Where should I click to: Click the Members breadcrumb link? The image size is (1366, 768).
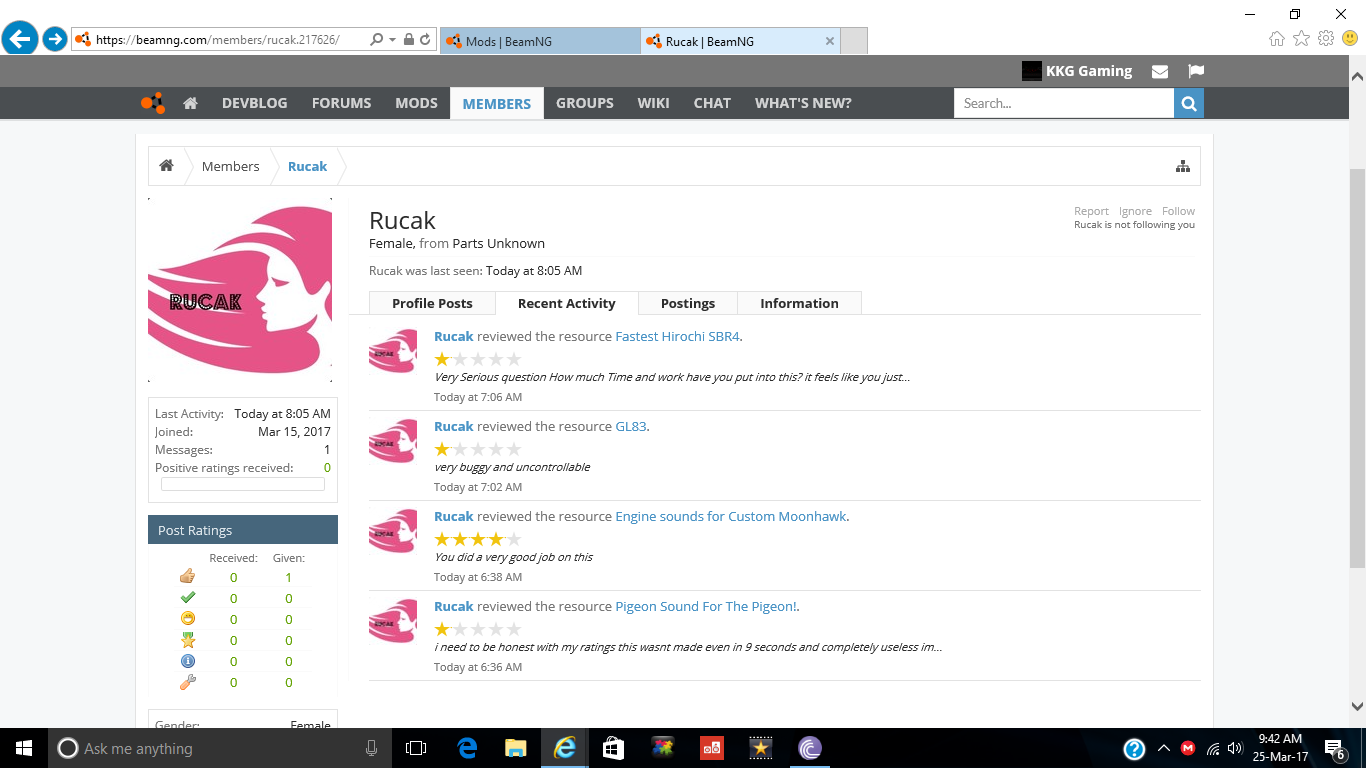(x=230, y=166)
